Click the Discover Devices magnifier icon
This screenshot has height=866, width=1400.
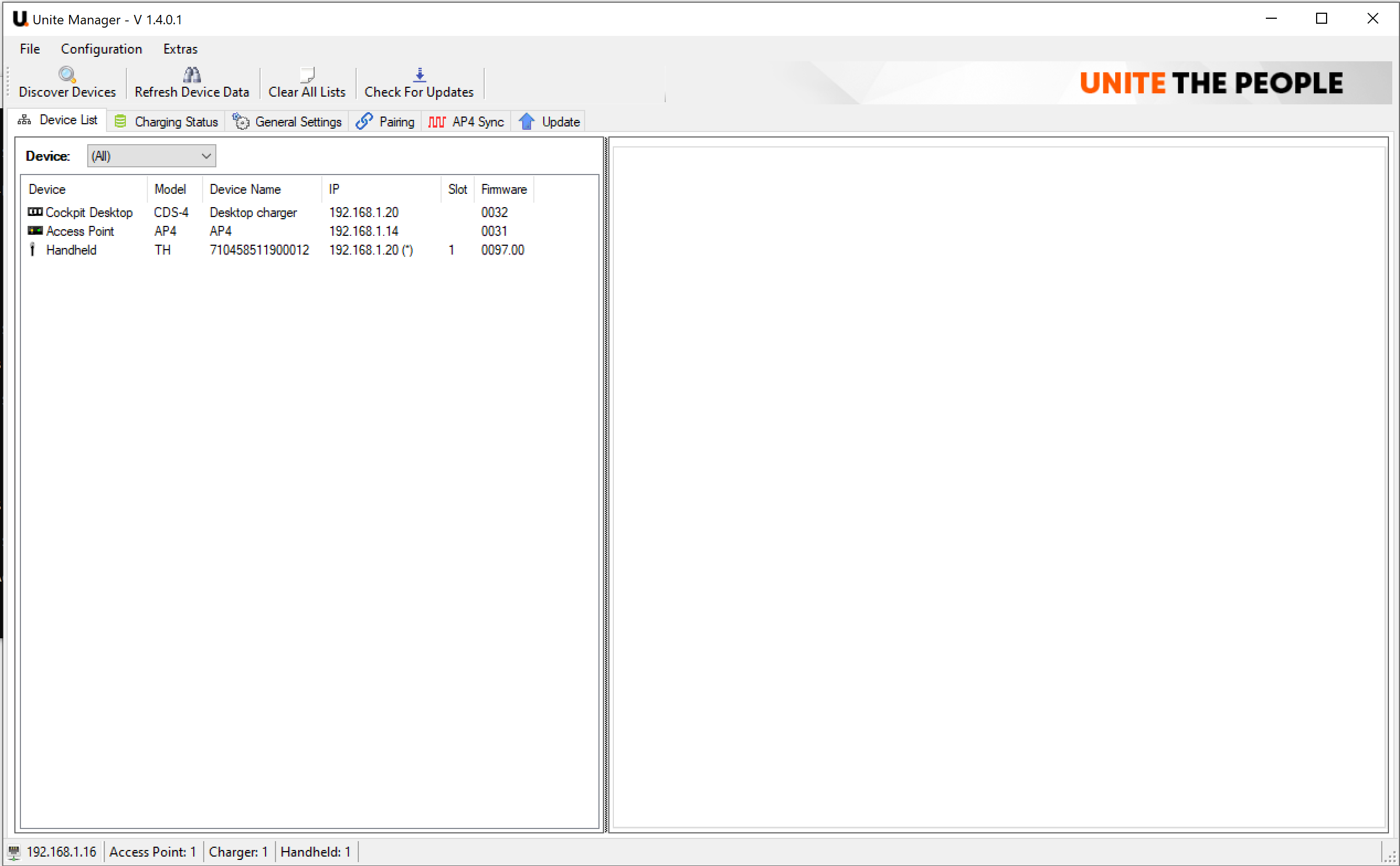[67, 75]
